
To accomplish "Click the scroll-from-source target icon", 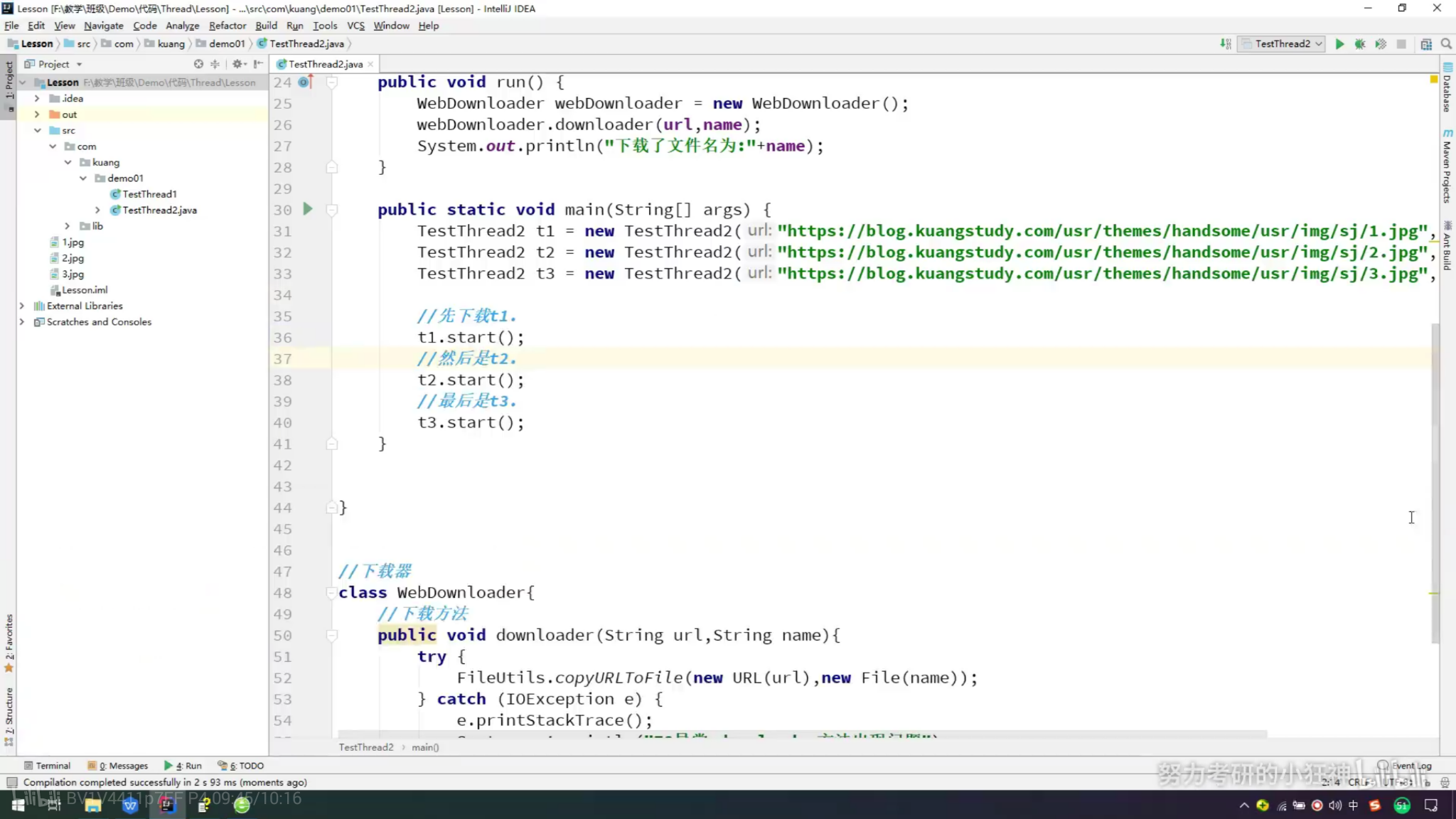I will [198, 64].
